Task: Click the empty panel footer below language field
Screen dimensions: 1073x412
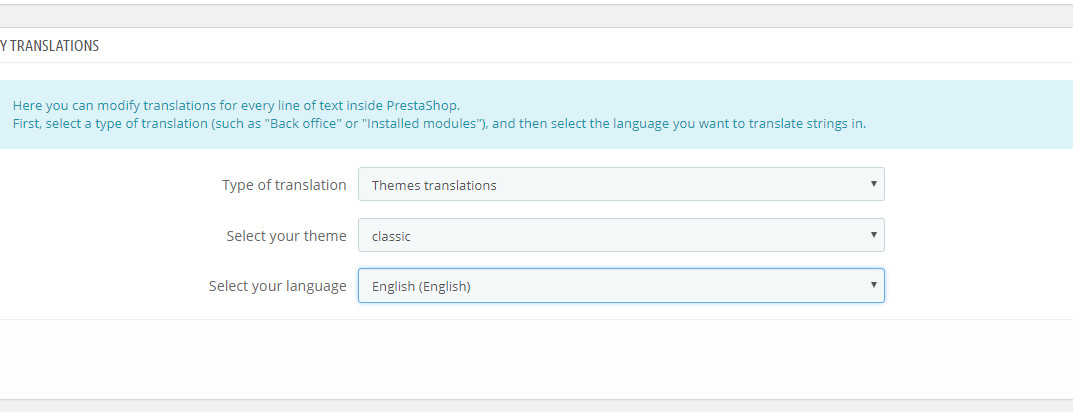Action: point(536,359)
